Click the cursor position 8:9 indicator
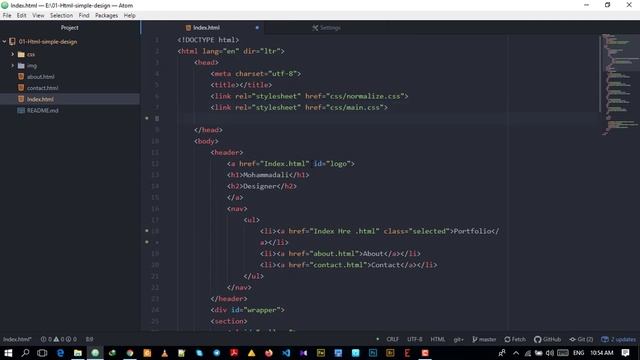This screenshot has width=640, height=360. pyautogui.click(x=89, y=339)
